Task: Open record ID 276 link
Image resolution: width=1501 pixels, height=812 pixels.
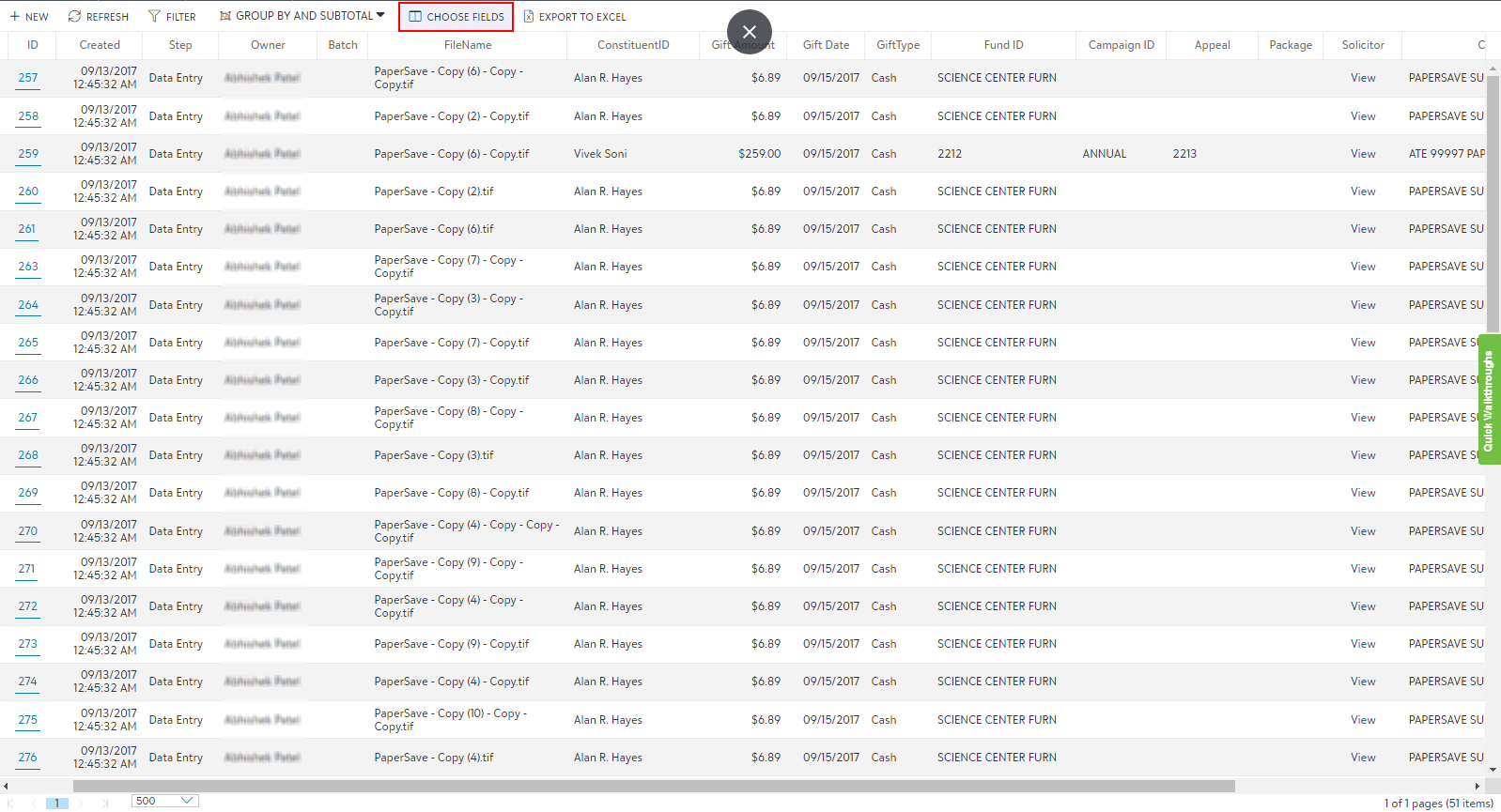Action: (x=28, y=758)
